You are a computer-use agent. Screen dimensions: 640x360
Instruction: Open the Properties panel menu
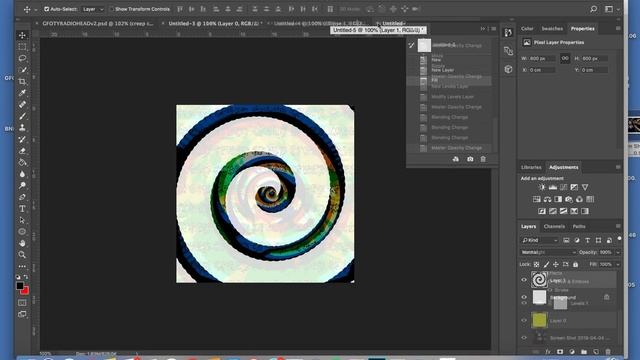(618, 29)
